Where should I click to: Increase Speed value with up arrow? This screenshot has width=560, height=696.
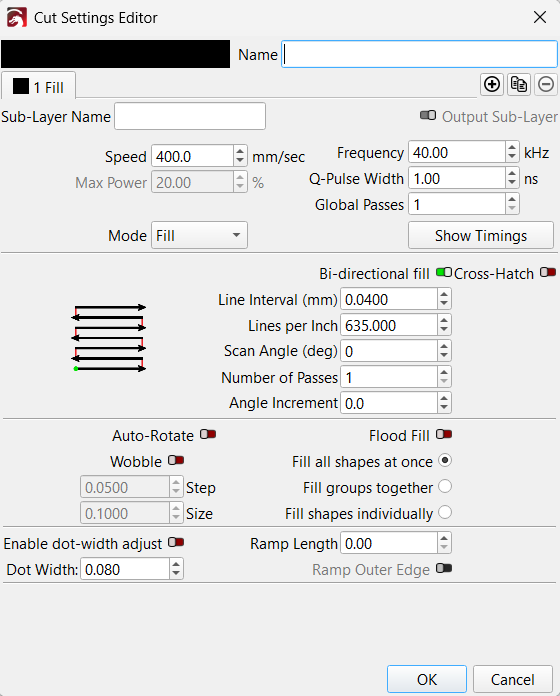click(x=240, y=151)
